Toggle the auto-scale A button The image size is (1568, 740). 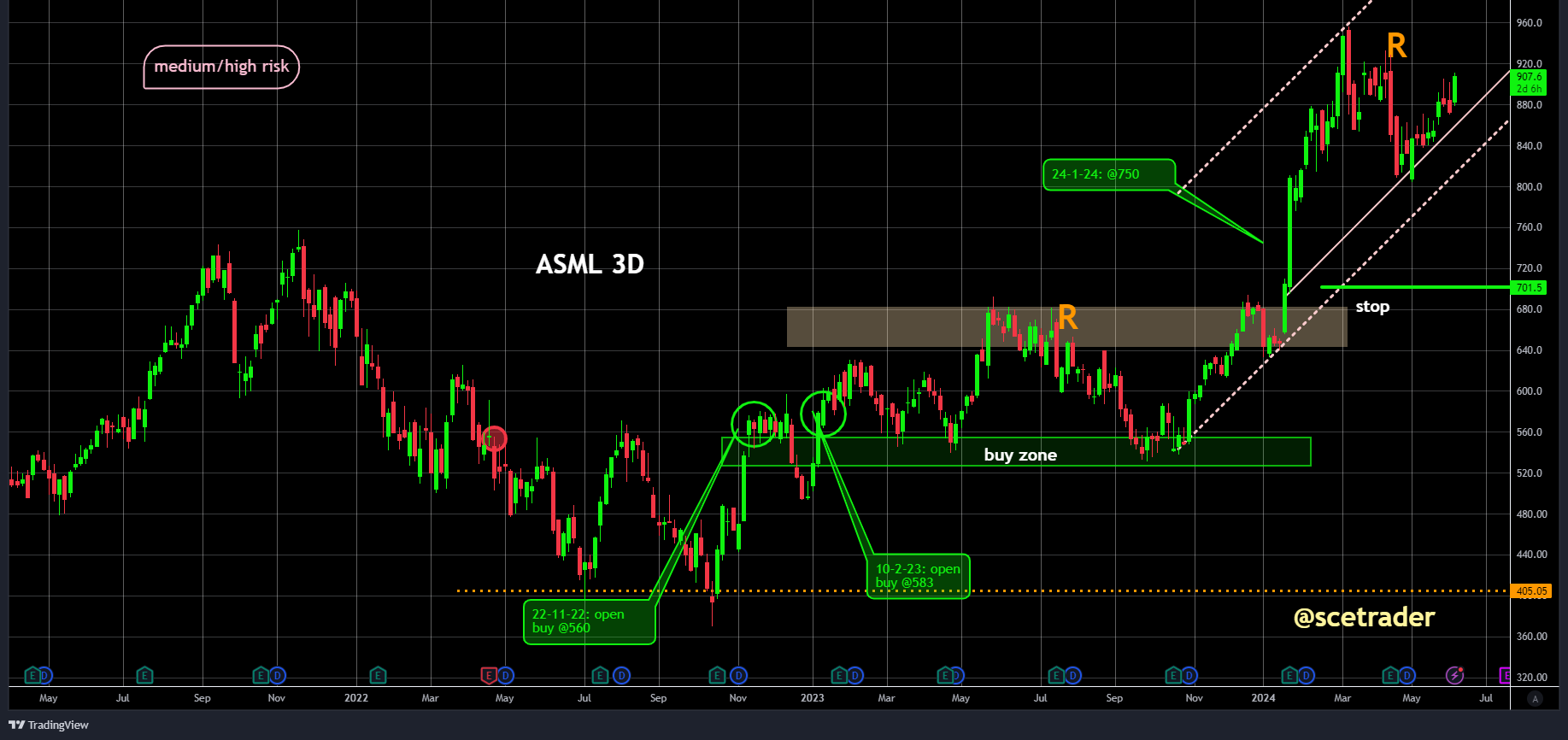pos(1536,699)
